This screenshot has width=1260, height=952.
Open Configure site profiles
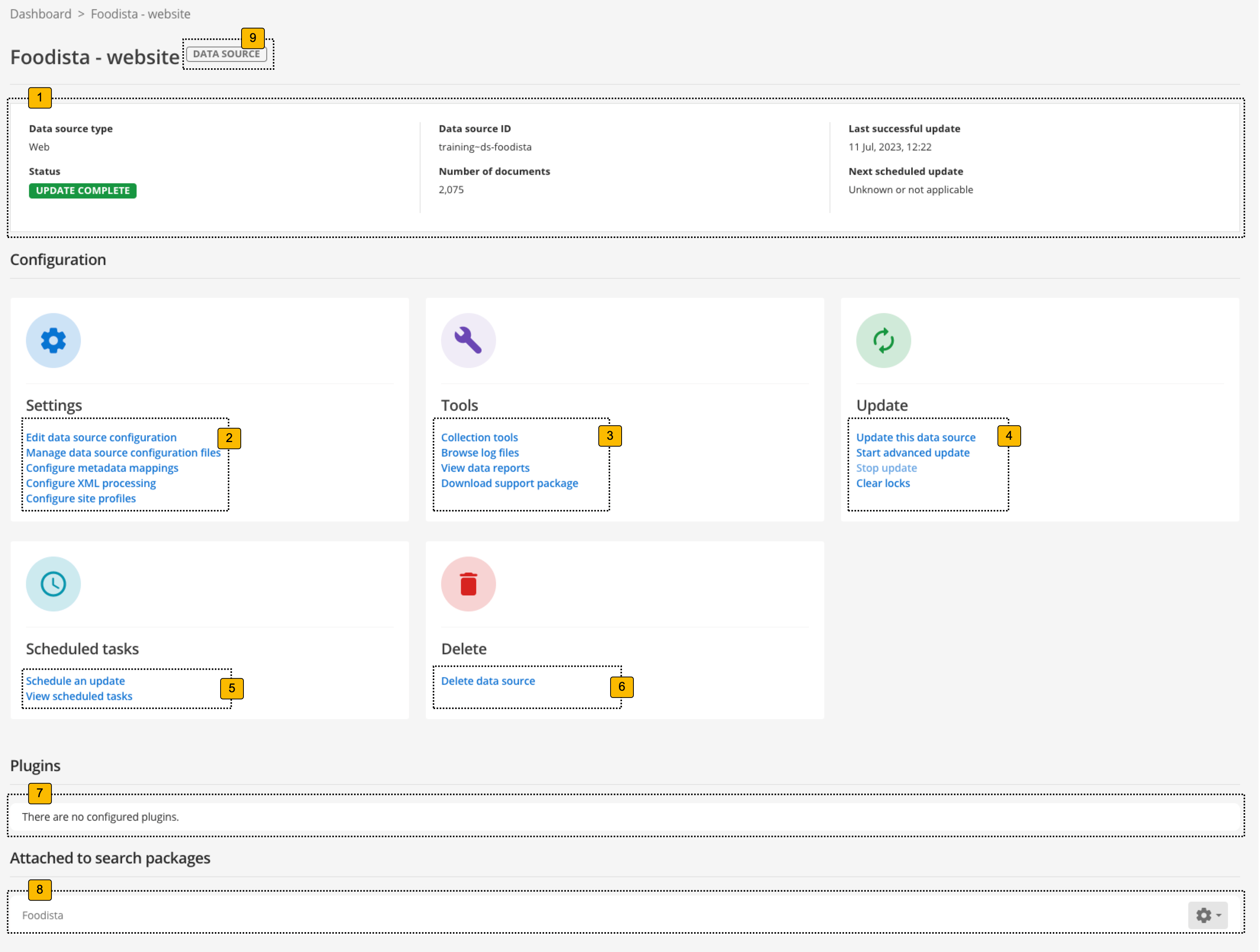tap(81, 498)
